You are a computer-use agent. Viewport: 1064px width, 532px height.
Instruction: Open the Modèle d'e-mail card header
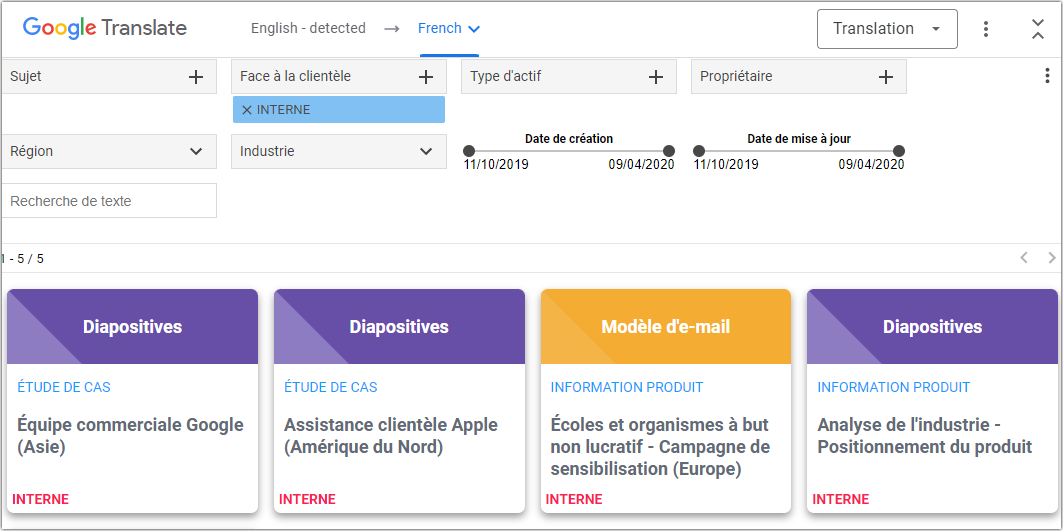[x=666, y=327]
